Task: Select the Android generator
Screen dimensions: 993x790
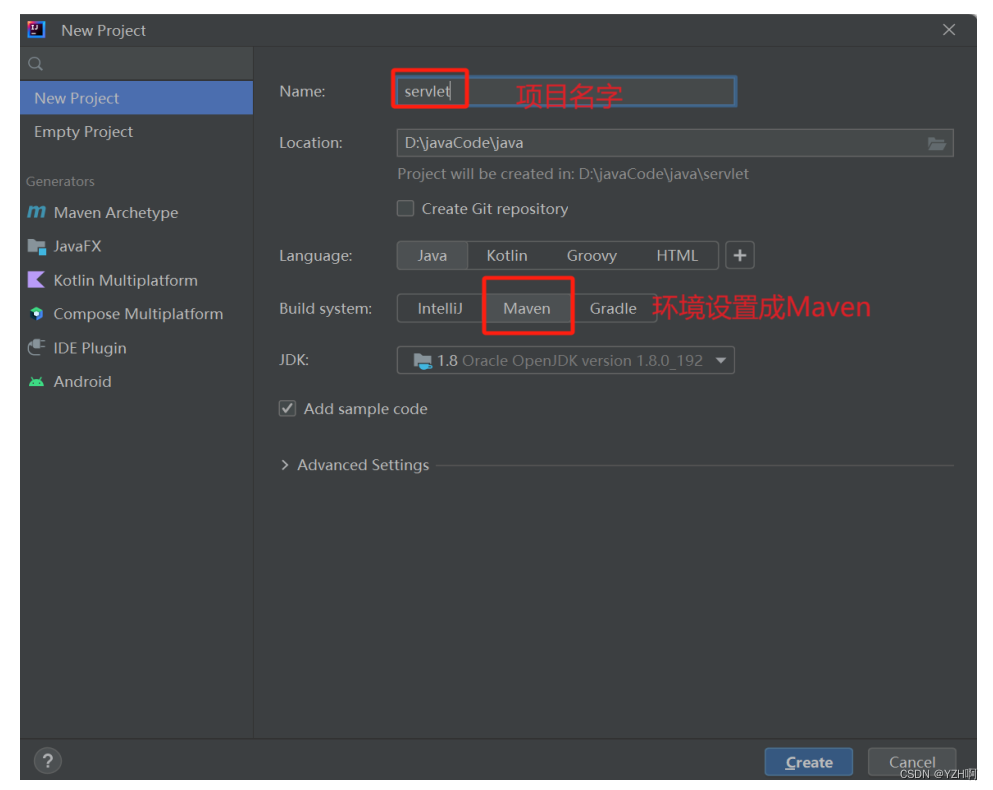Action: pos(137,381)
